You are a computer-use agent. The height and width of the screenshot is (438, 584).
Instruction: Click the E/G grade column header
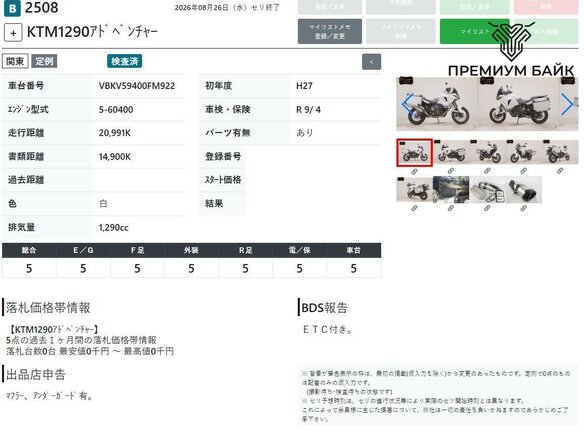83,250
